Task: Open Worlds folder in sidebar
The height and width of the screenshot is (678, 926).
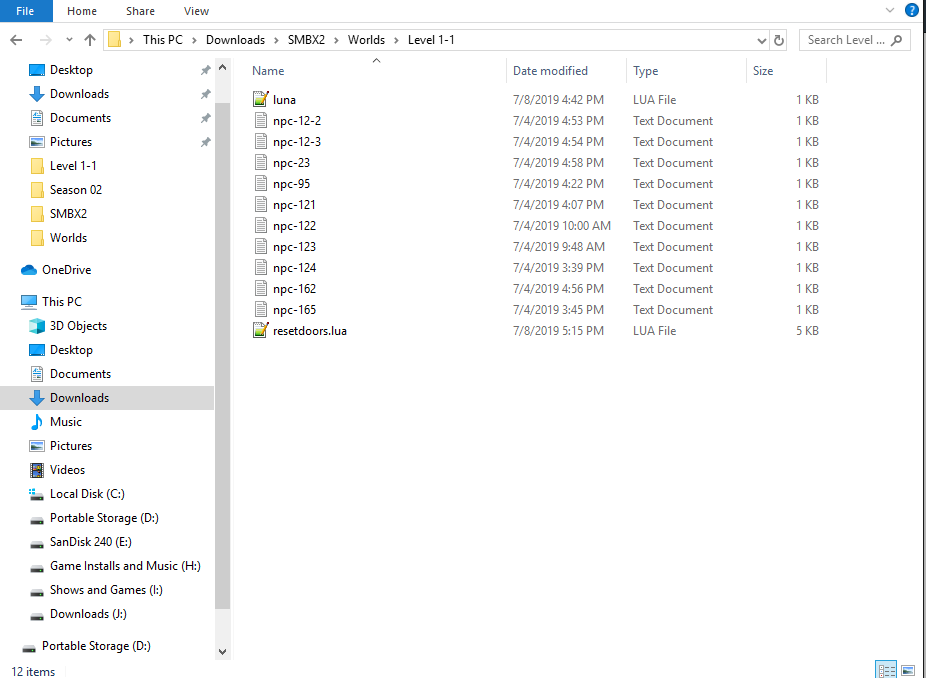Action: [x=68, y=238]
